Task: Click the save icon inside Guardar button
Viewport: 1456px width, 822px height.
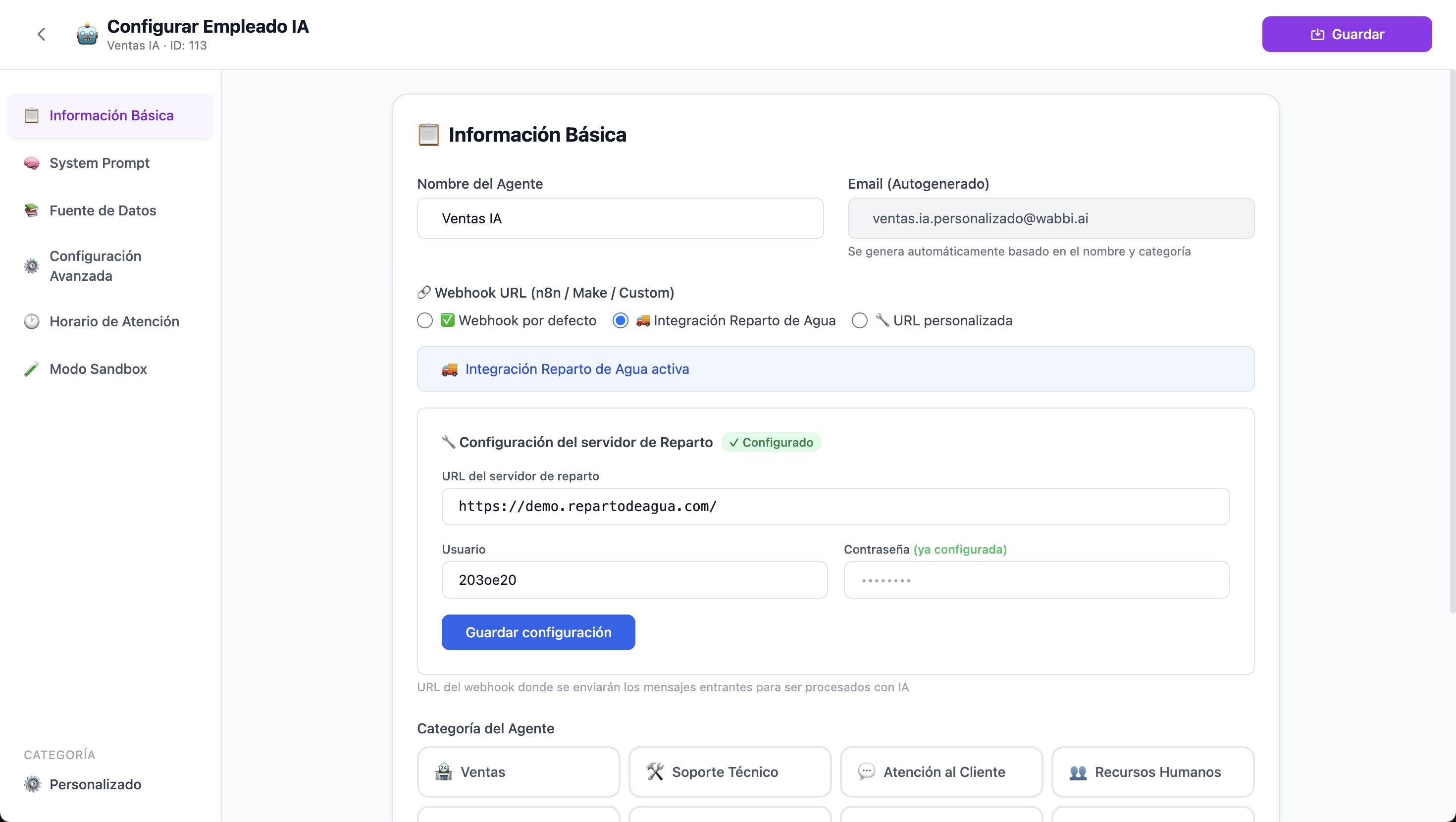Action: point(1317,35)
